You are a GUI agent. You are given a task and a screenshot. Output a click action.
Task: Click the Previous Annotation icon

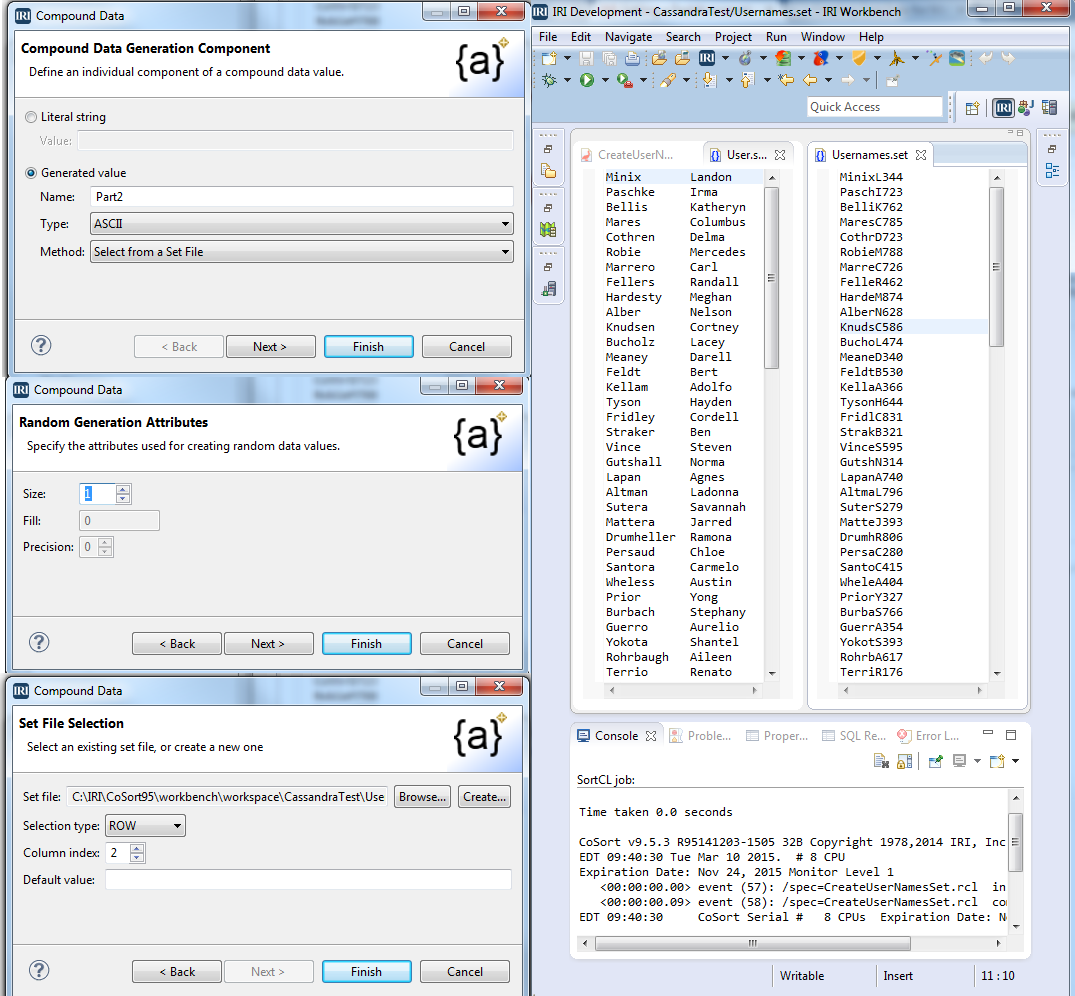tap(747, 80)
